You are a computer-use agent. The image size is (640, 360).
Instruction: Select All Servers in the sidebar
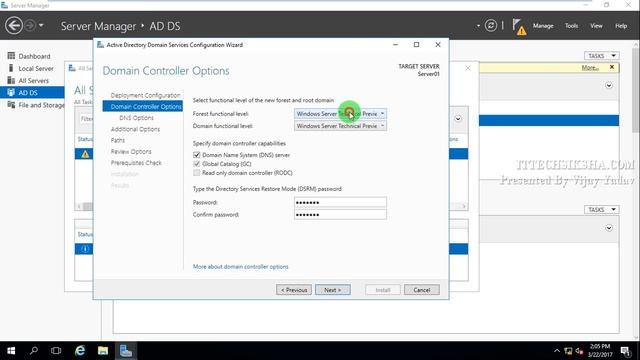[x=33, y=81]
